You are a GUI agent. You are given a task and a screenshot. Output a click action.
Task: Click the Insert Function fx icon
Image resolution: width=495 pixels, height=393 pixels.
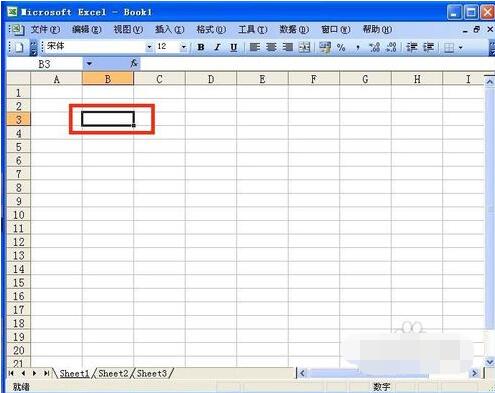(x=134, y=63)
